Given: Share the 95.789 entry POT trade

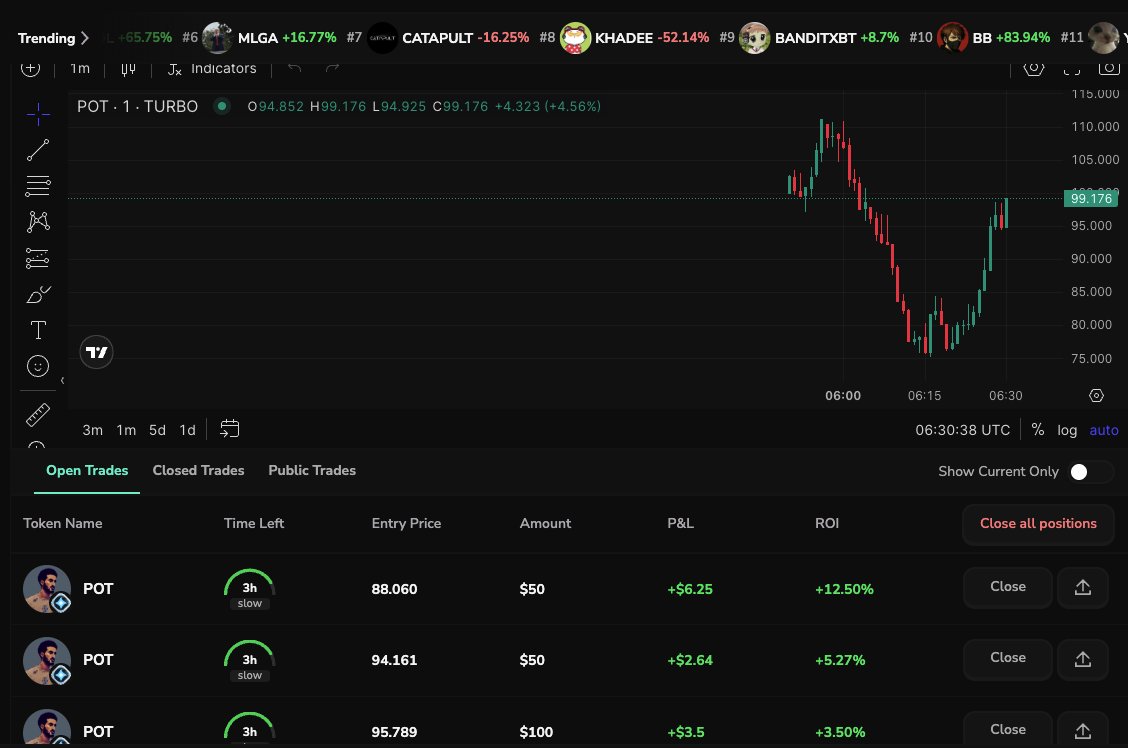Looking at the screenshot, I should pos(1083,730).
